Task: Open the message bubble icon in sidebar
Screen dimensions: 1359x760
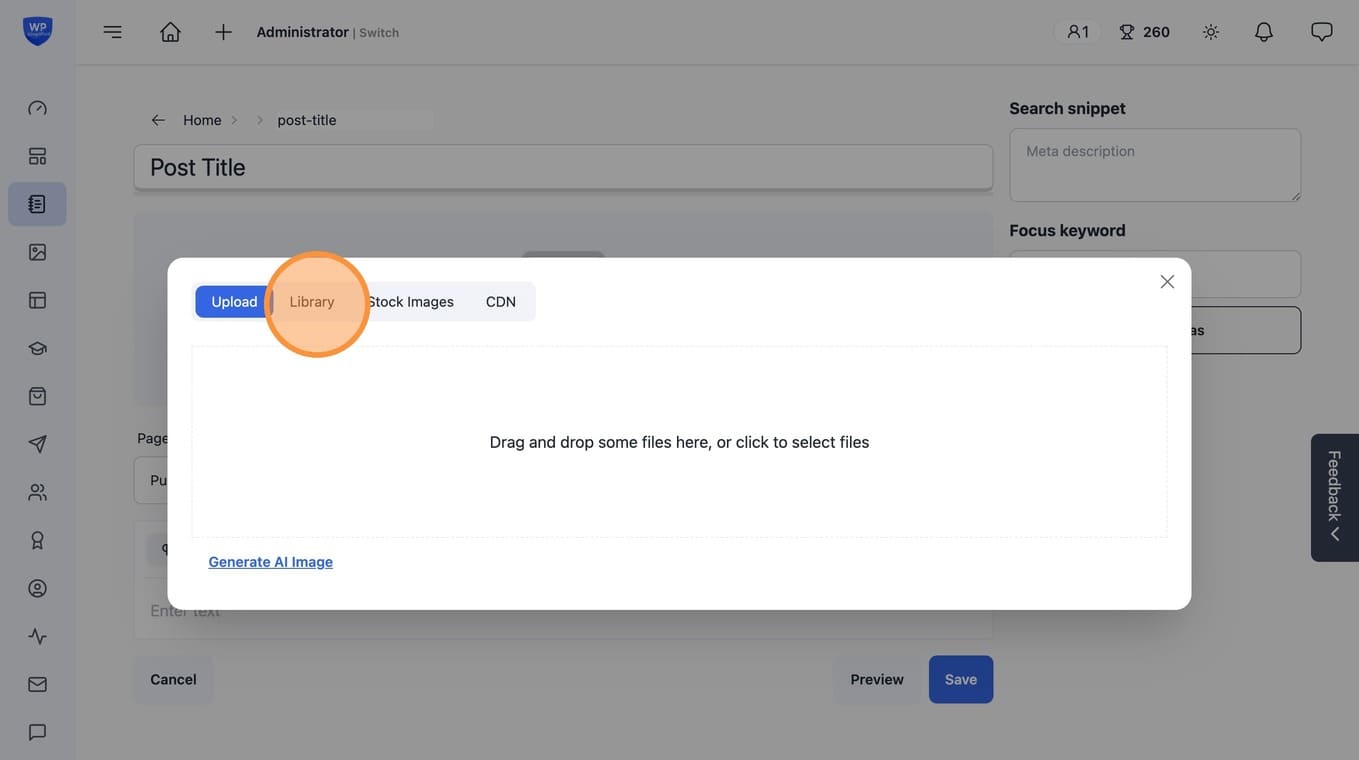Action: tap(38, 732)
